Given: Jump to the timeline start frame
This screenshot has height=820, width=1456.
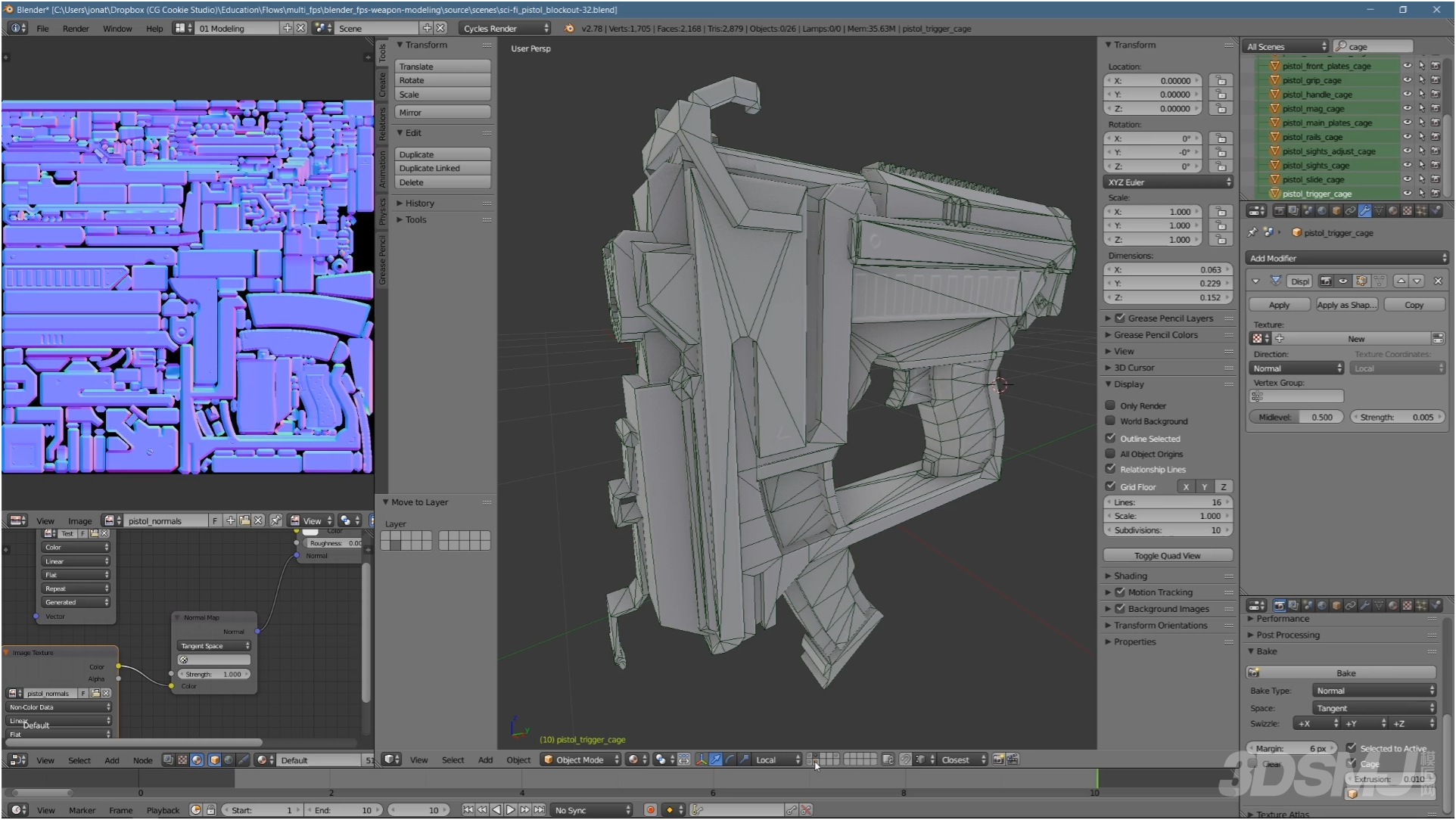Looking at the screenshot, I should tap(468, 810).
